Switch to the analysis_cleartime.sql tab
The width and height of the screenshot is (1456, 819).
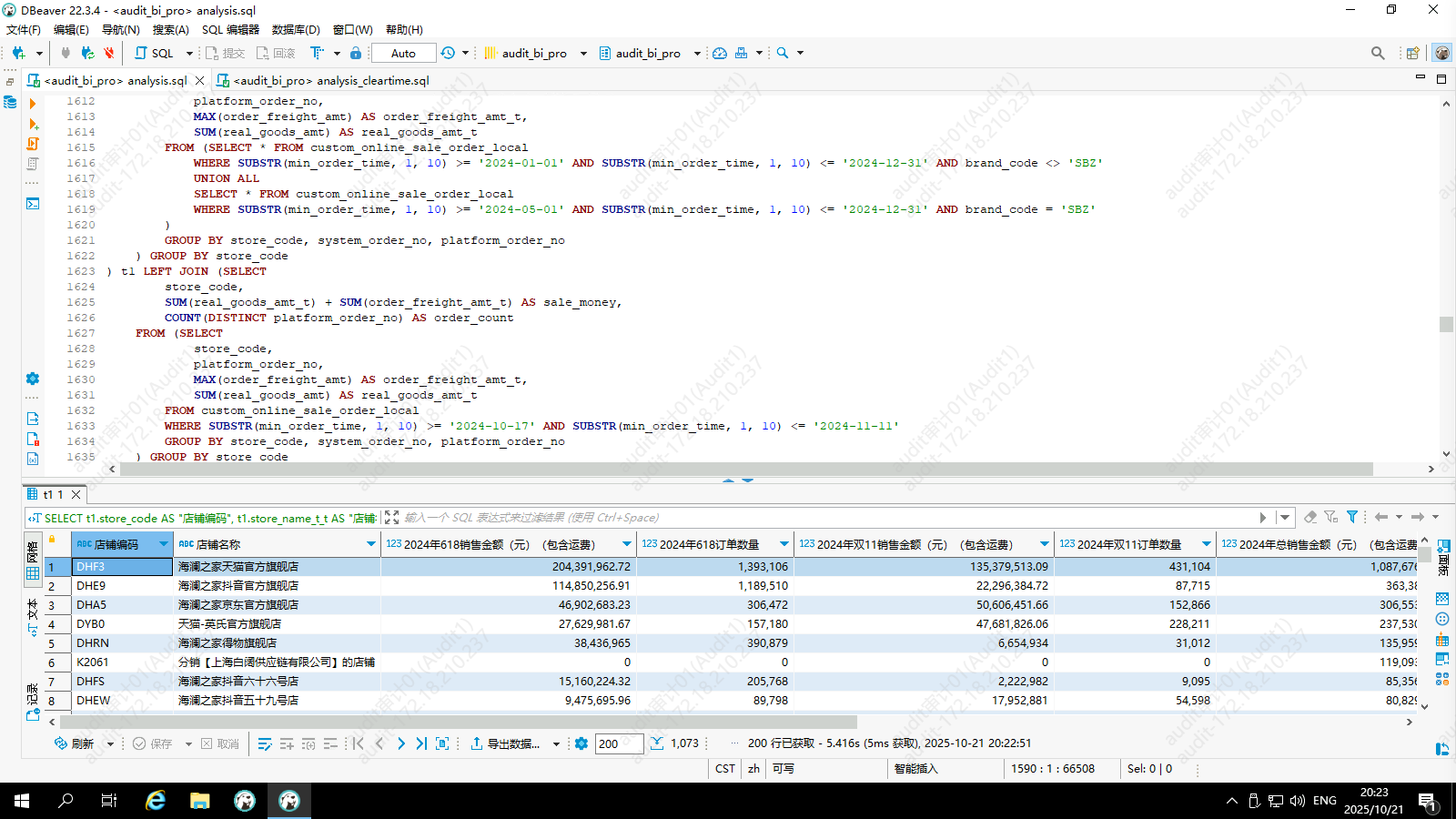(330, 81)
